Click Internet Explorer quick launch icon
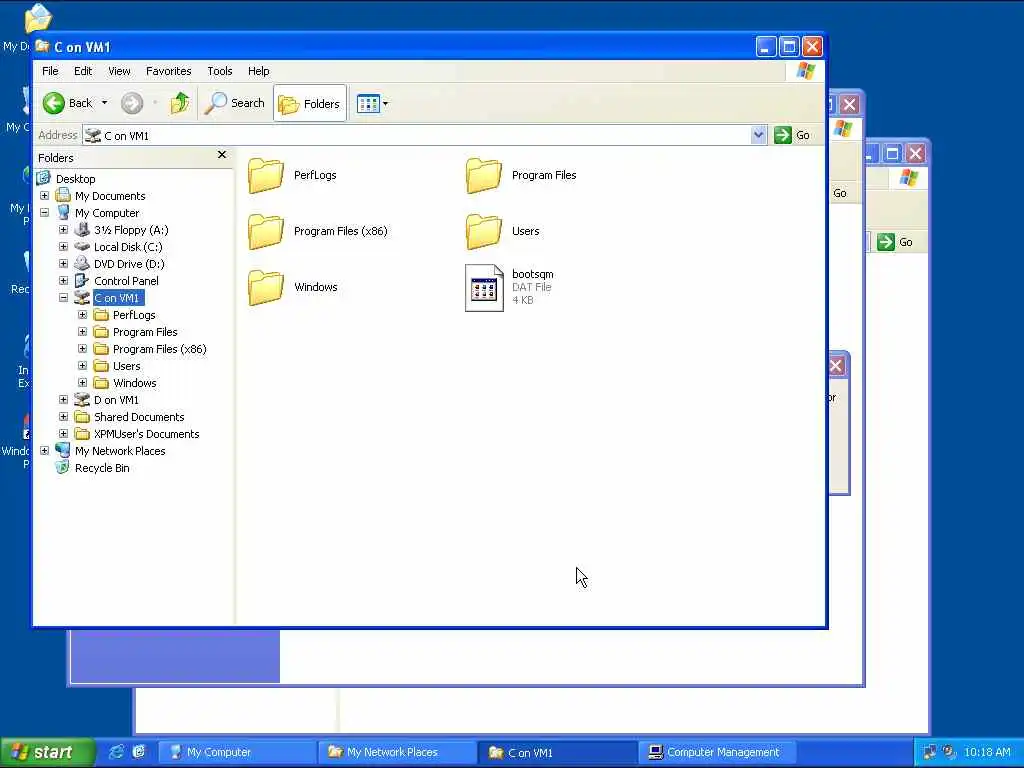Viewport: 1024px width, 768px height. pyautogui.click(x=116, y=752)
